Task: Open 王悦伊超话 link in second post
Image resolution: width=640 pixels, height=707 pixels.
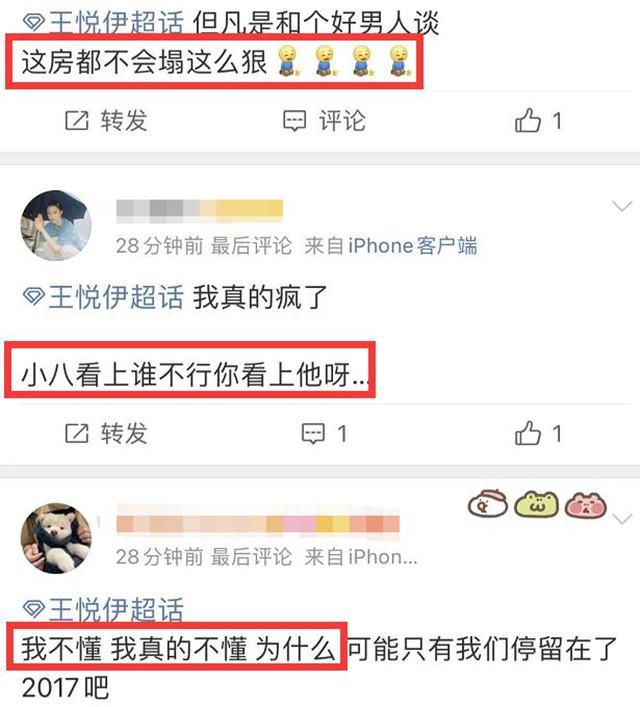Action: tap(116, 297)
